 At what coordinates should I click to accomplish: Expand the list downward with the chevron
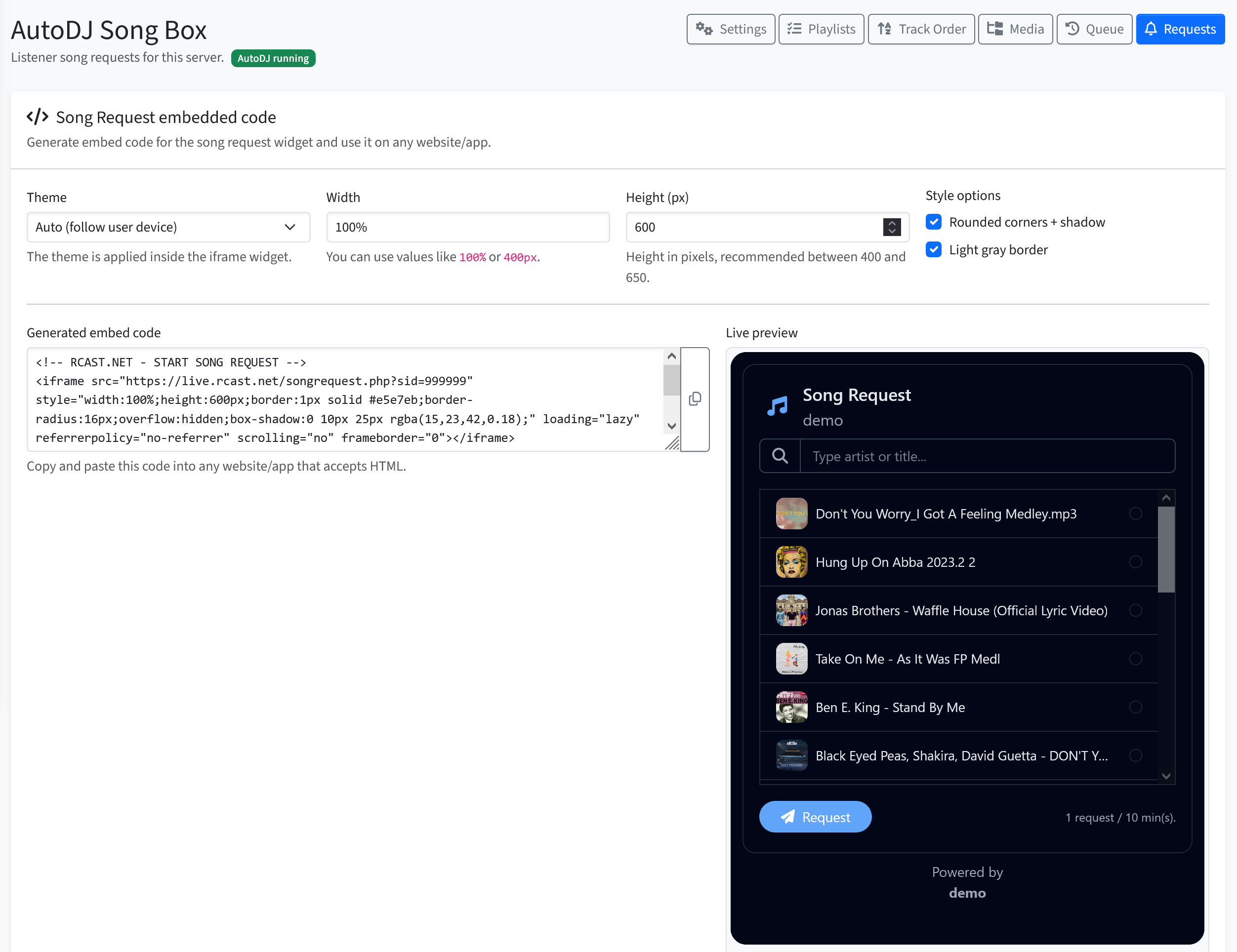(x=1166, y=777)
